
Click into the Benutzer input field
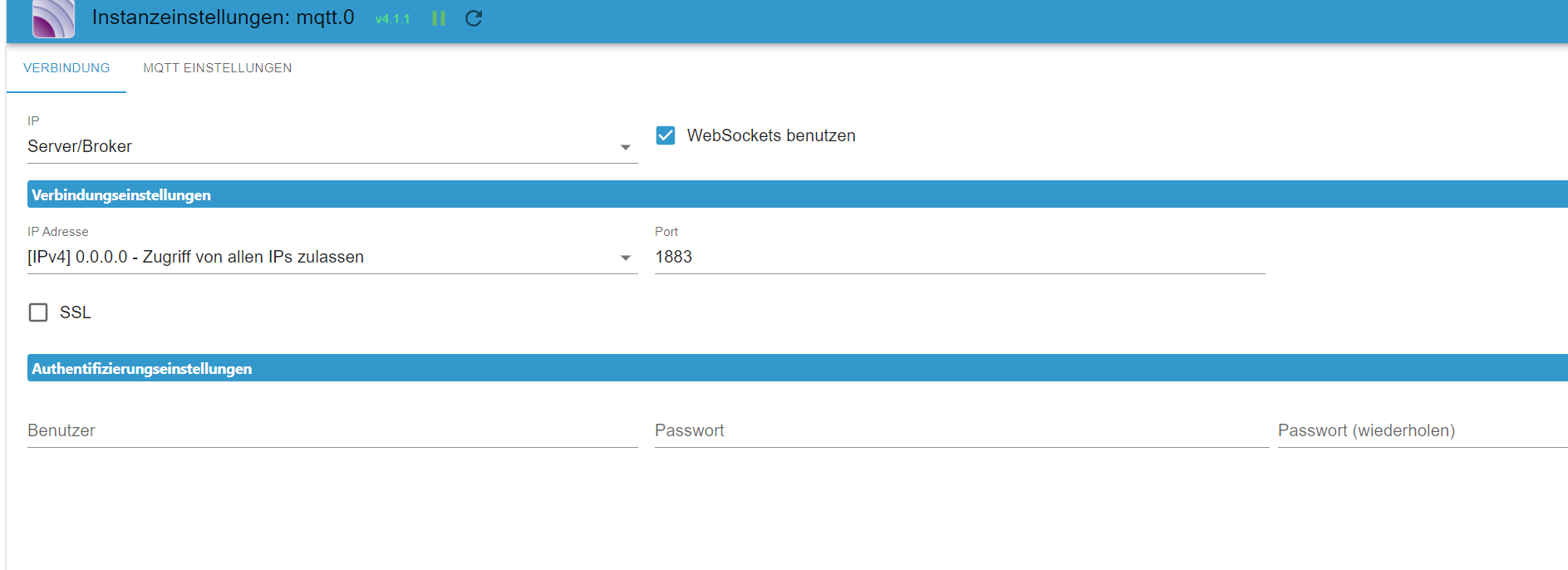332,431
